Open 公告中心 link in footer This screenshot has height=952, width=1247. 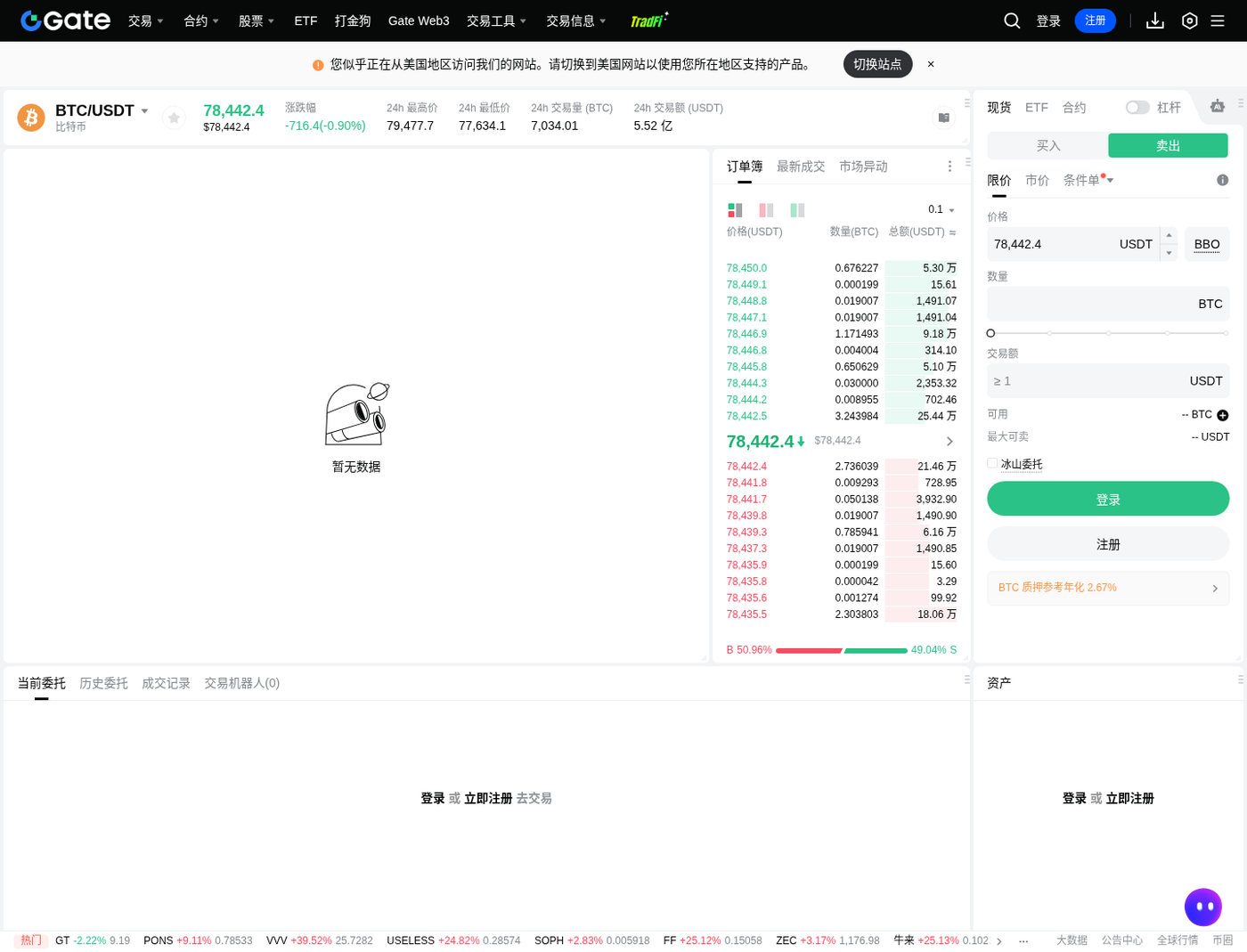point(1122,940)
